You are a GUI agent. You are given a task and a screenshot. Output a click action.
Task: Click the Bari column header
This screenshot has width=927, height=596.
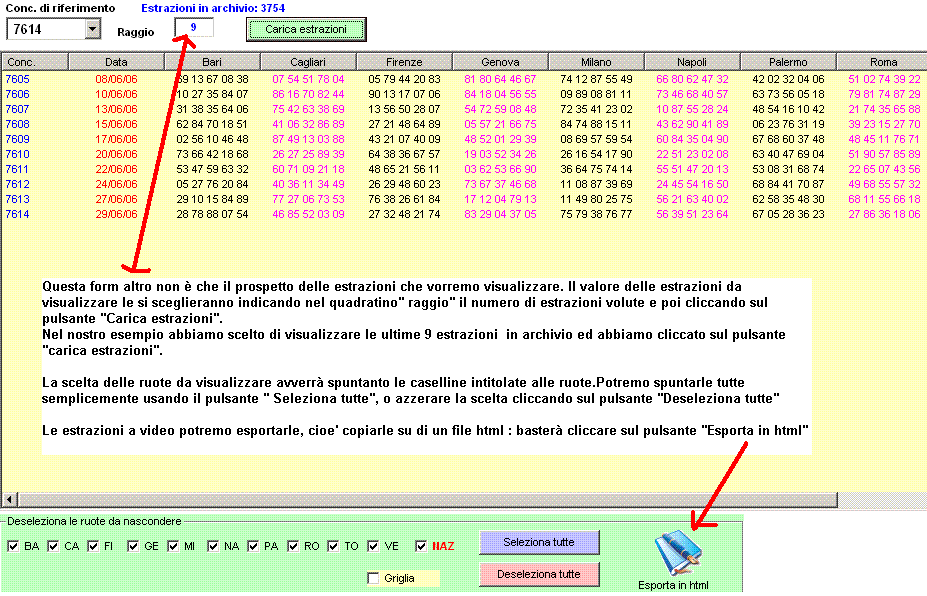[x=211, y=62]
